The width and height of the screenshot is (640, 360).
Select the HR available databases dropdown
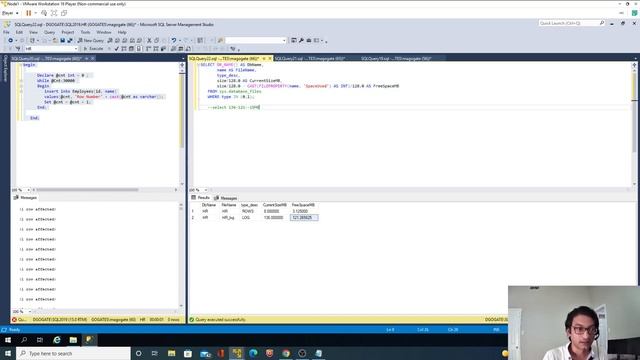point(51,49)
